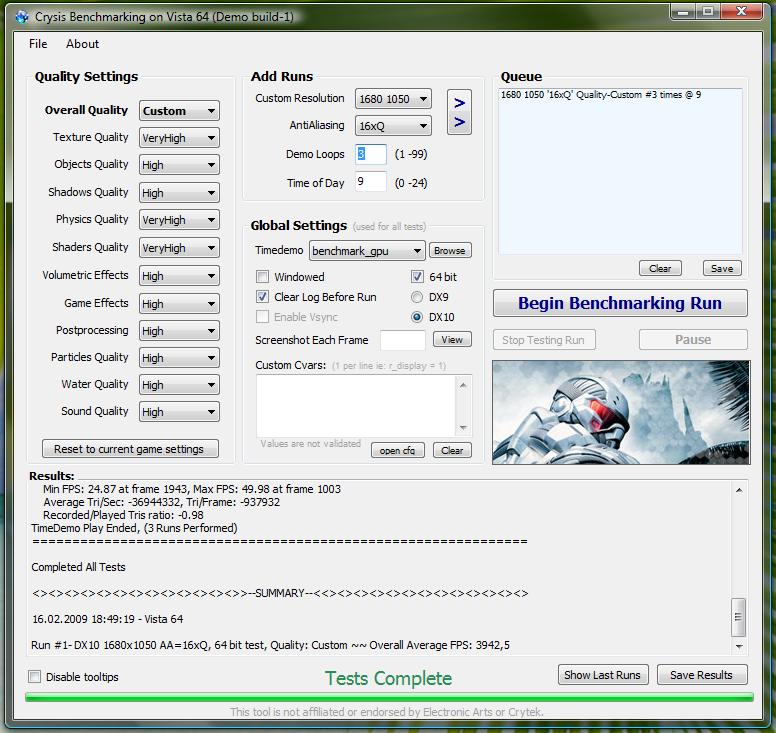Screen dimensions: 776x733
Task: Close the benchmarking window
Action: click(741, 11)
